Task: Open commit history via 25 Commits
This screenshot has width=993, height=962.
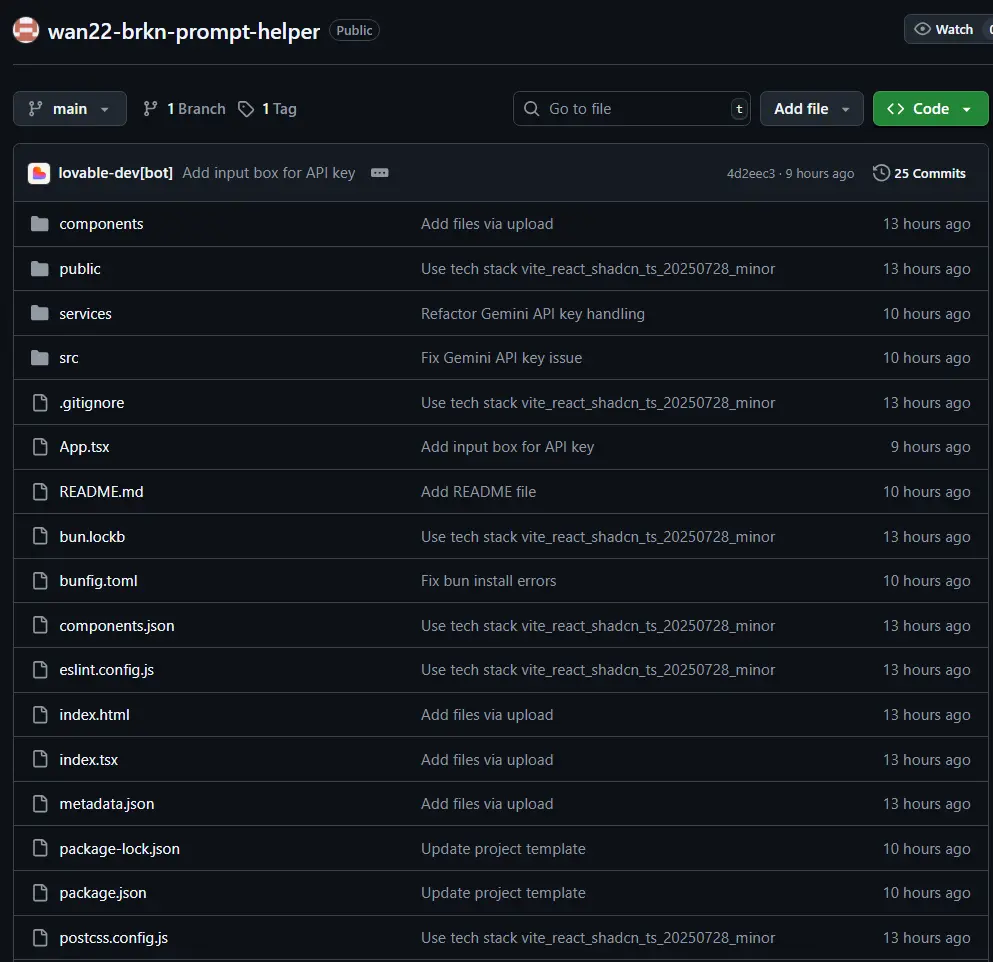Action: pyautogui.click(x=919, y=173)
